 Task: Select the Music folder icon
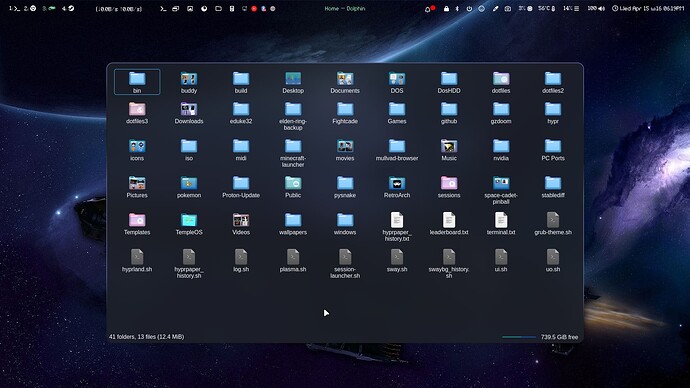tap(449, 146)
